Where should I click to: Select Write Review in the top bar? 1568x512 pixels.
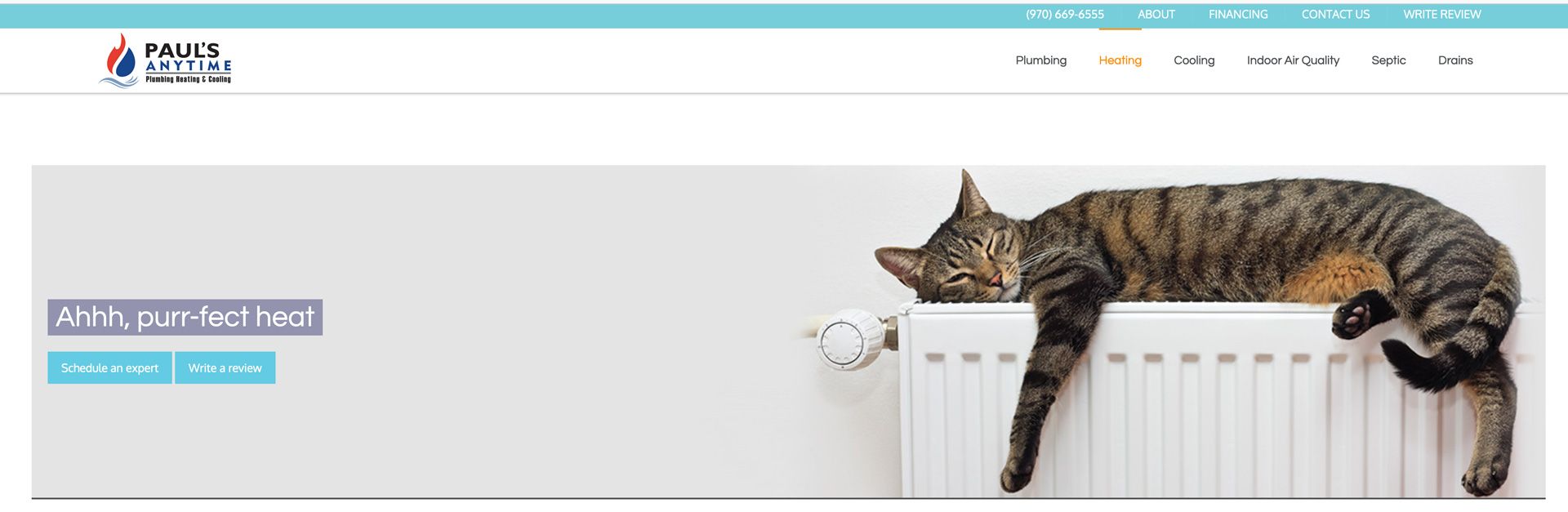1442,15
